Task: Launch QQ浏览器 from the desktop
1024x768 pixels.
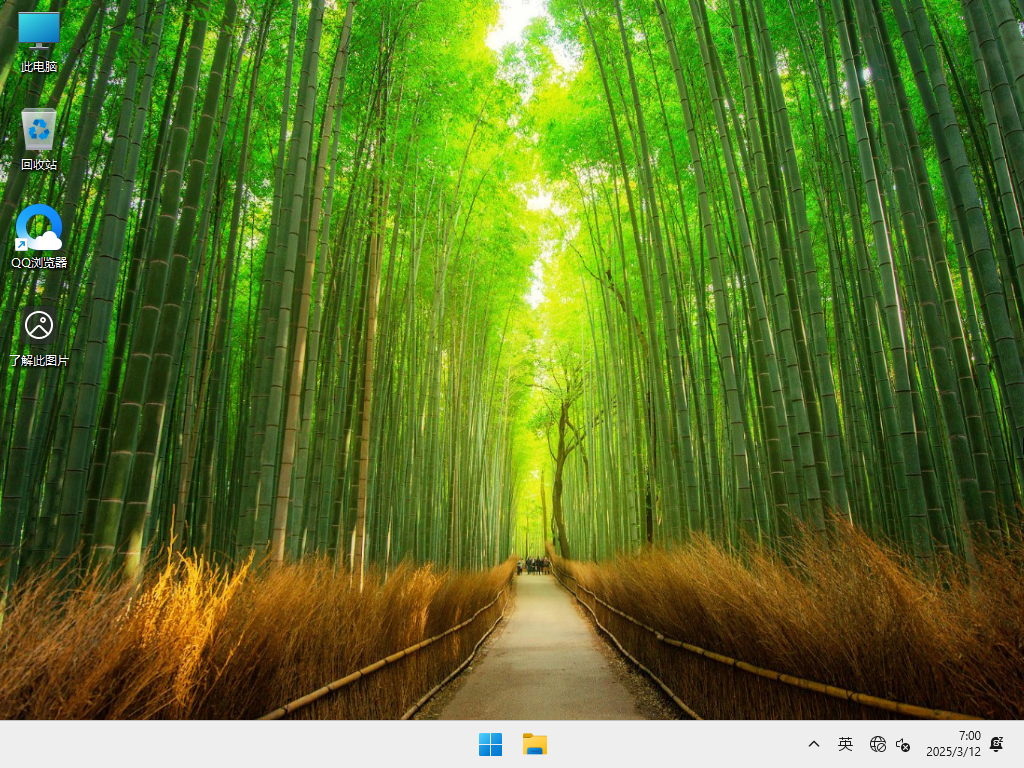Action: click(x=39, y=227)
